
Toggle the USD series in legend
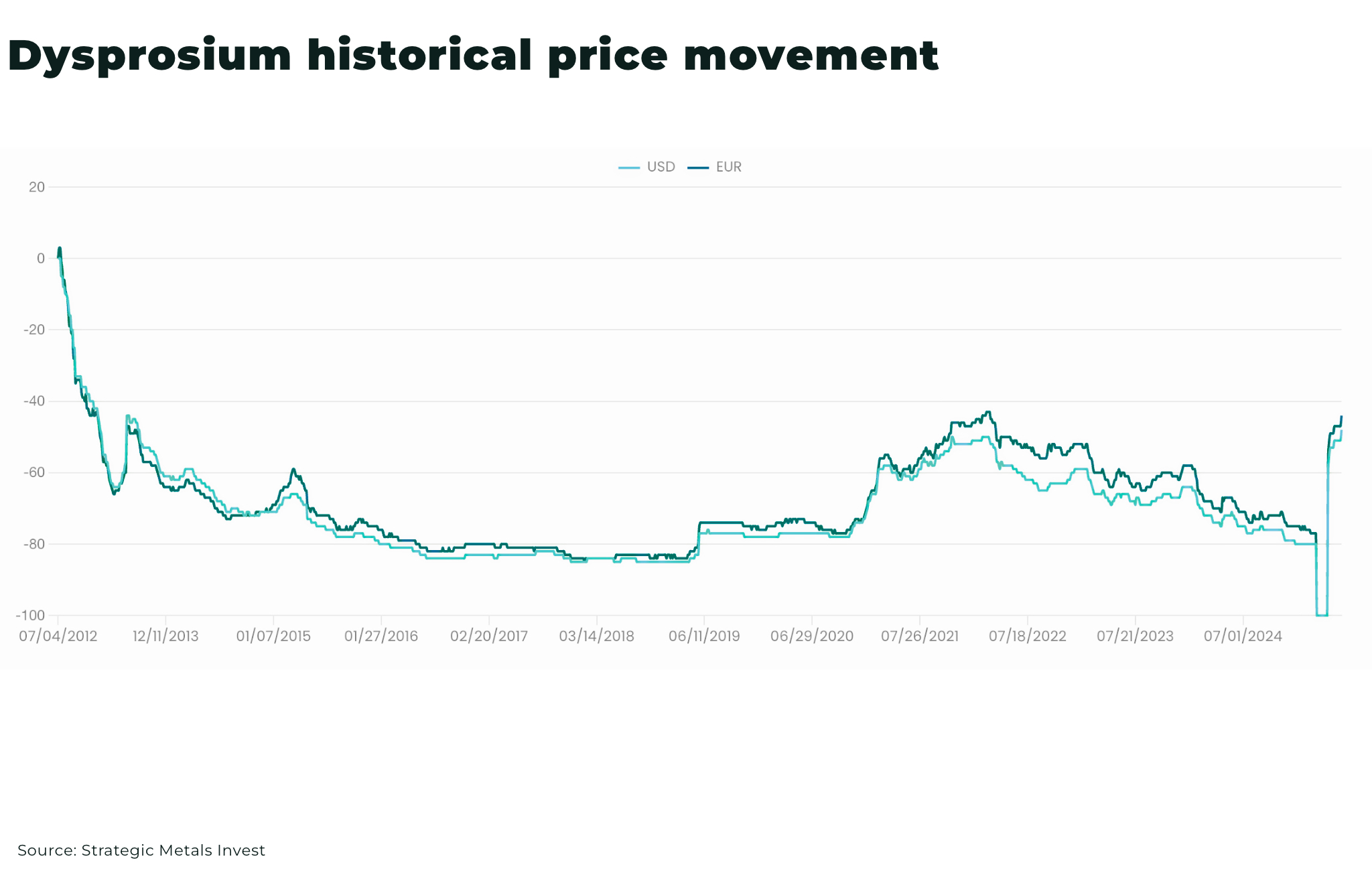point(647,167)
